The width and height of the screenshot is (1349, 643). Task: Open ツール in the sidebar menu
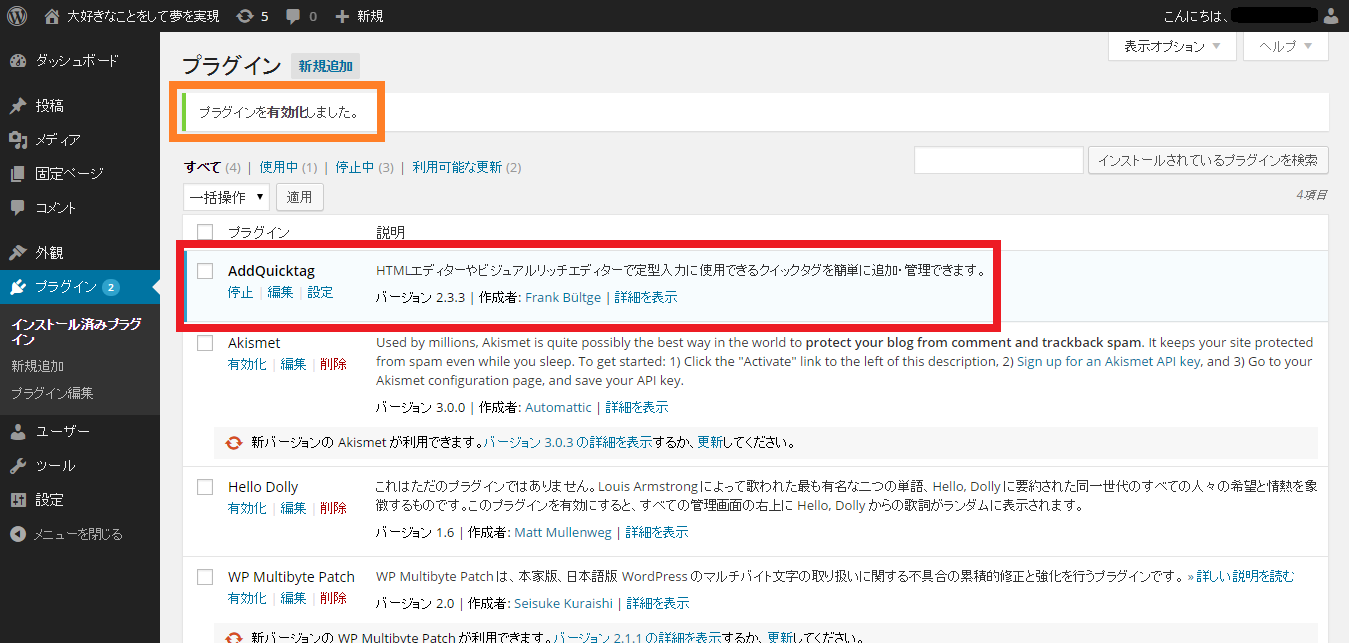pos(55,466)
